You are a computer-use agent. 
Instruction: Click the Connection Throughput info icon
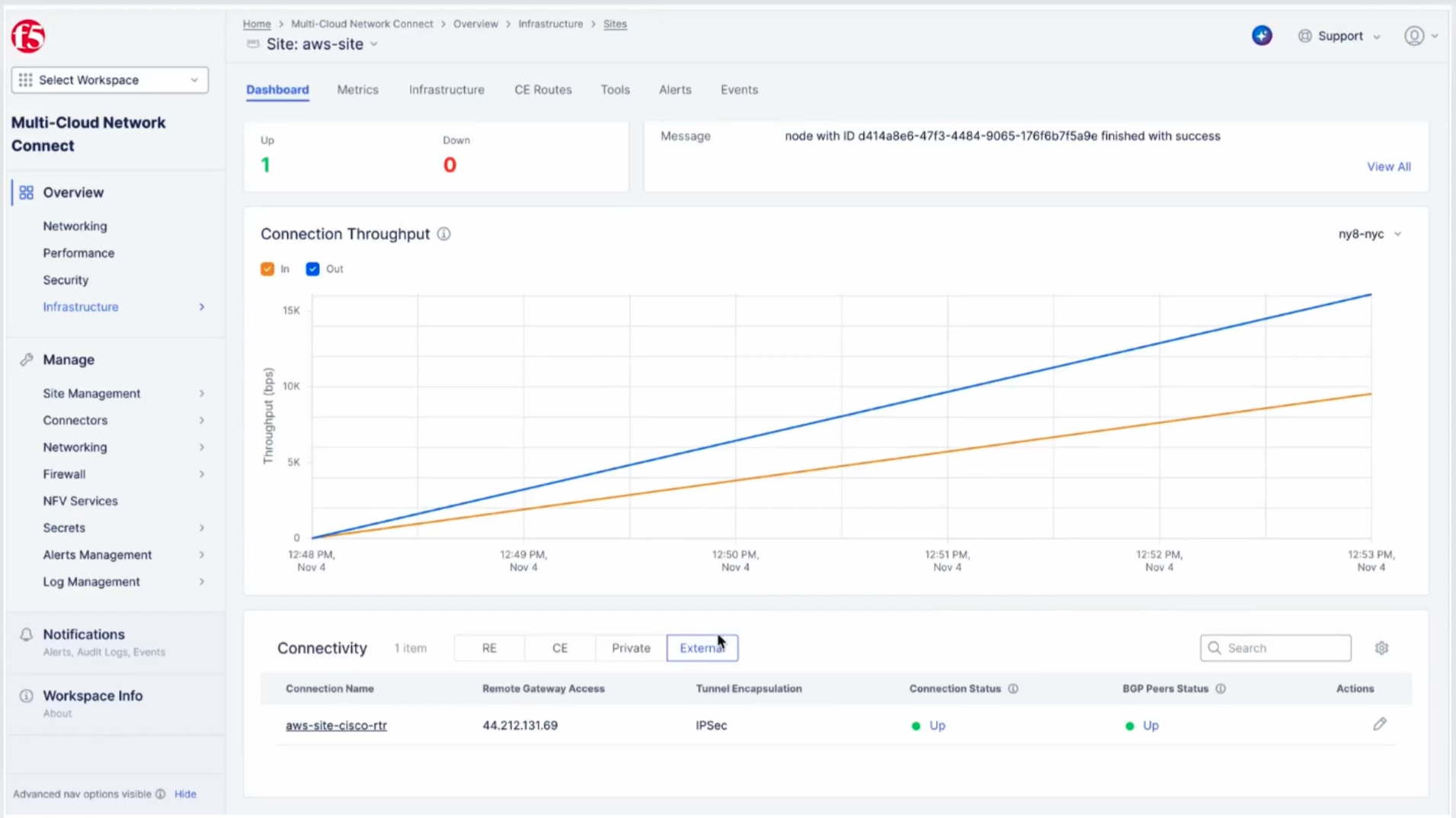pos(443,234)
